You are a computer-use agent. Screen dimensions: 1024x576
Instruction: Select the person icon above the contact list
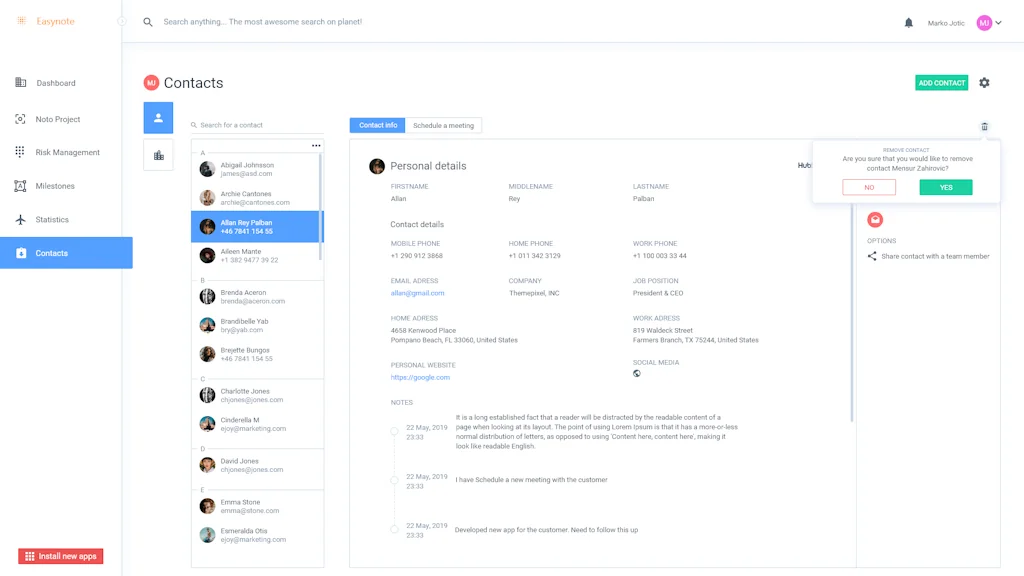coord(158,117)
